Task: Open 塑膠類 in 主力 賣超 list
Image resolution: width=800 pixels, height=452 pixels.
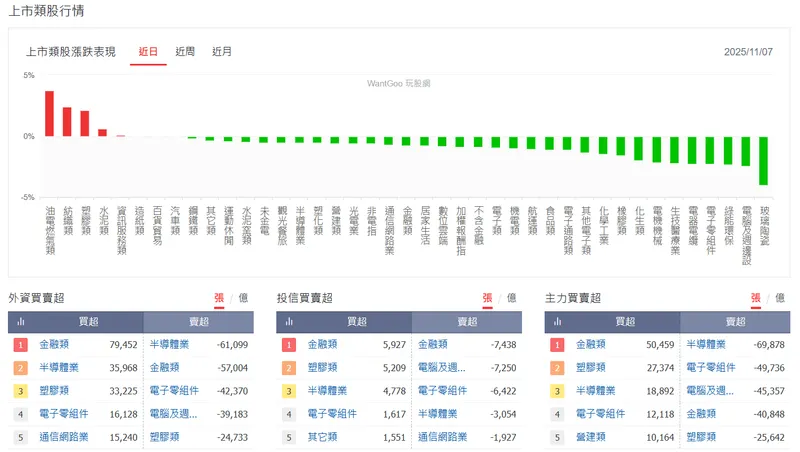Action: 701,437
